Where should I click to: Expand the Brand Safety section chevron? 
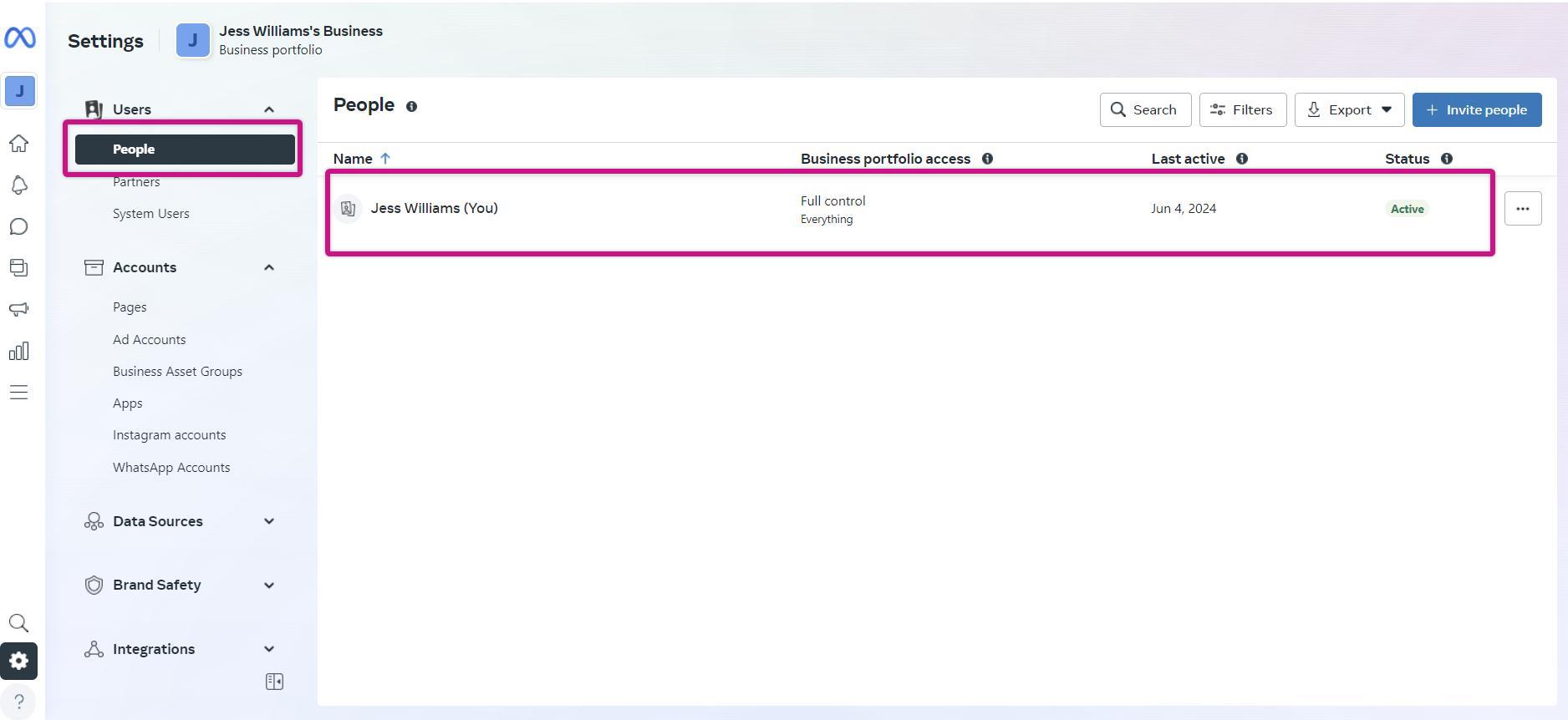click(x=269, y=586)
